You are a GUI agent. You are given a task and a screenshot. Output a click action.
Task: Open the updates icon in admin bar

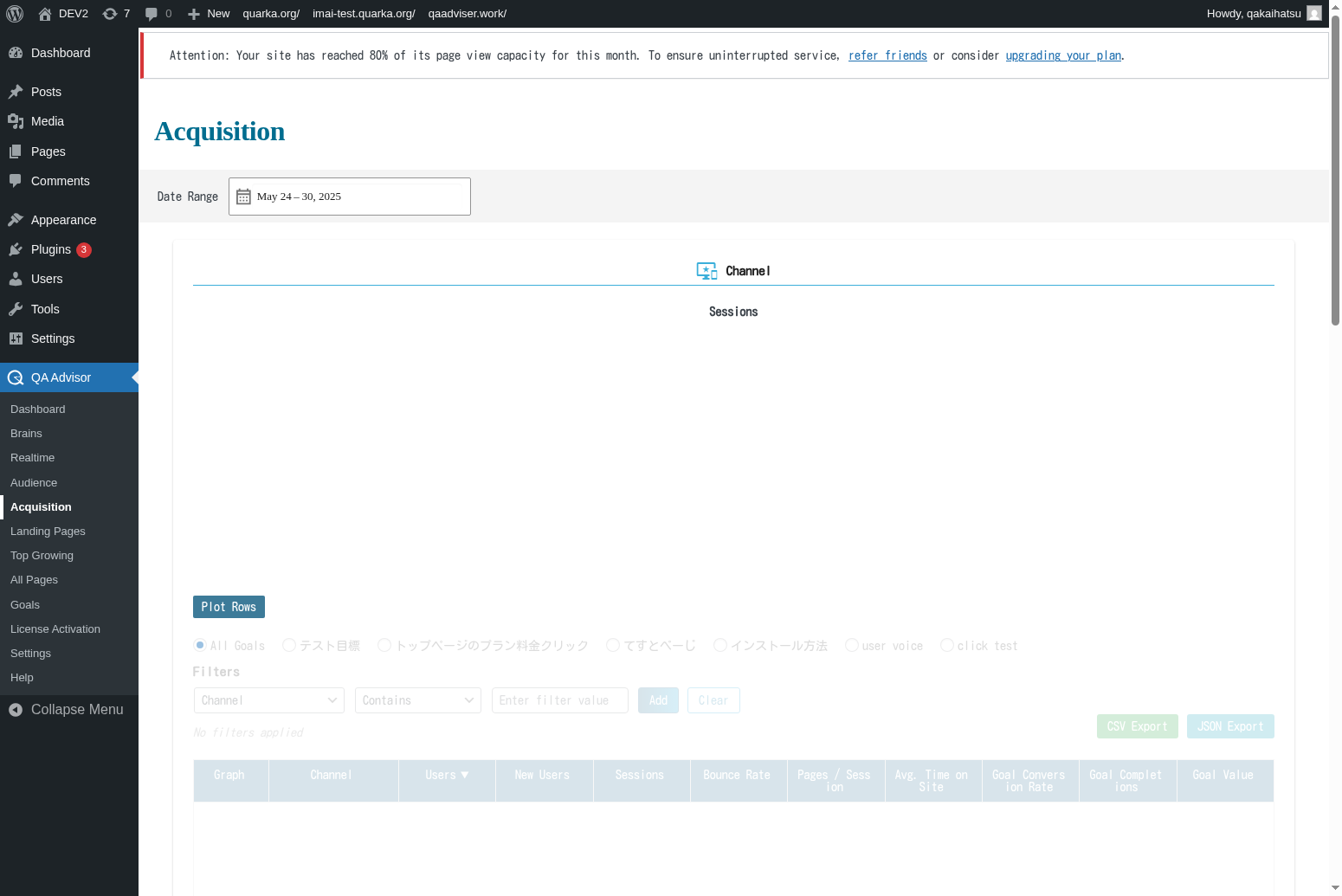pos(110,13)
